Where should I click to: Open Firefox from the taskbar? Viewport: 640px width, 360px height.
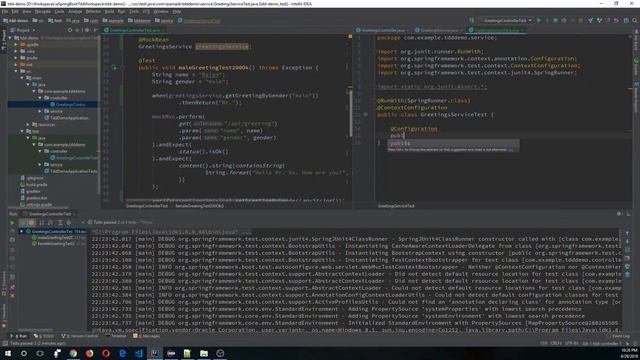pyautogui.click(x=89, y=353)
